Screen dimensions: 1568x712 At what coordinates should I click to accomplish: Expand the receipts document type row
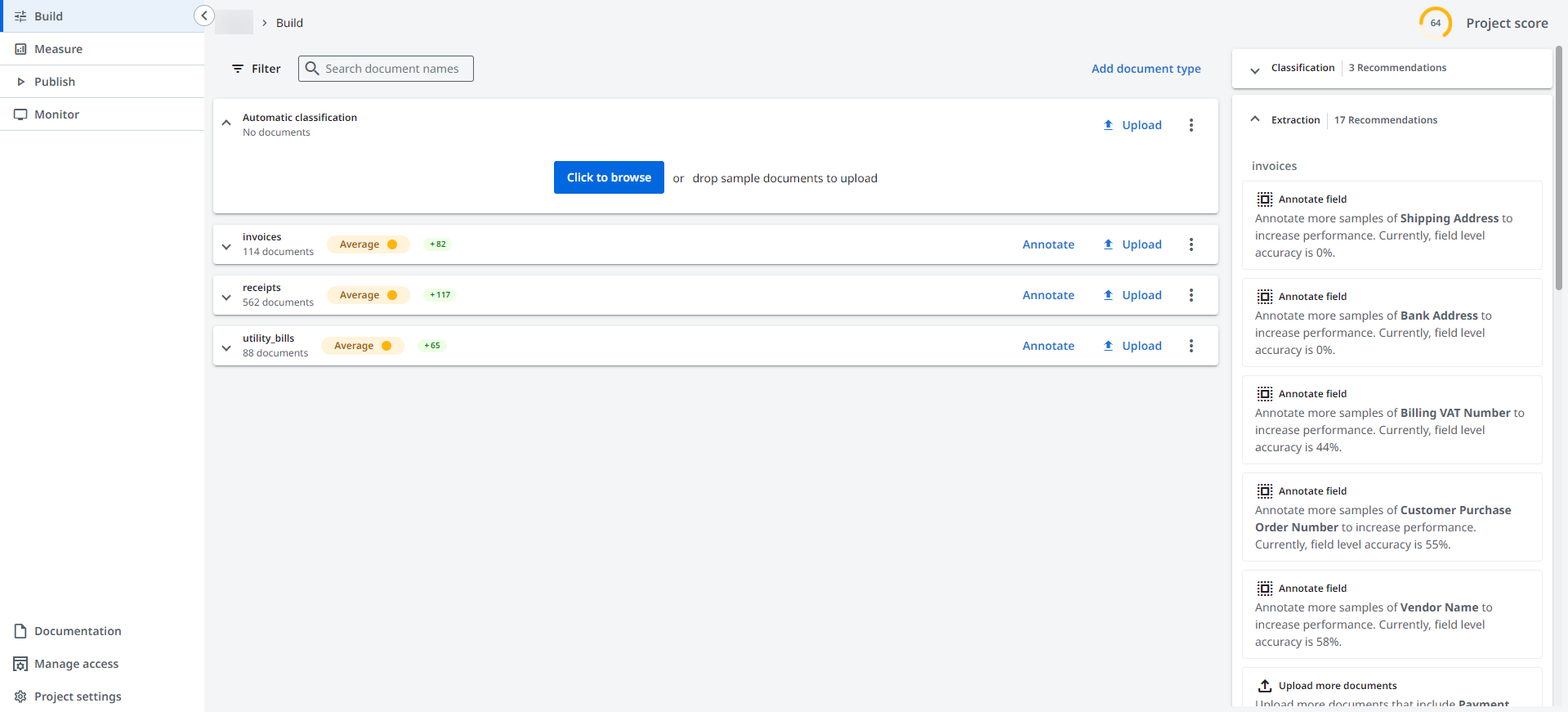(226, 297)
